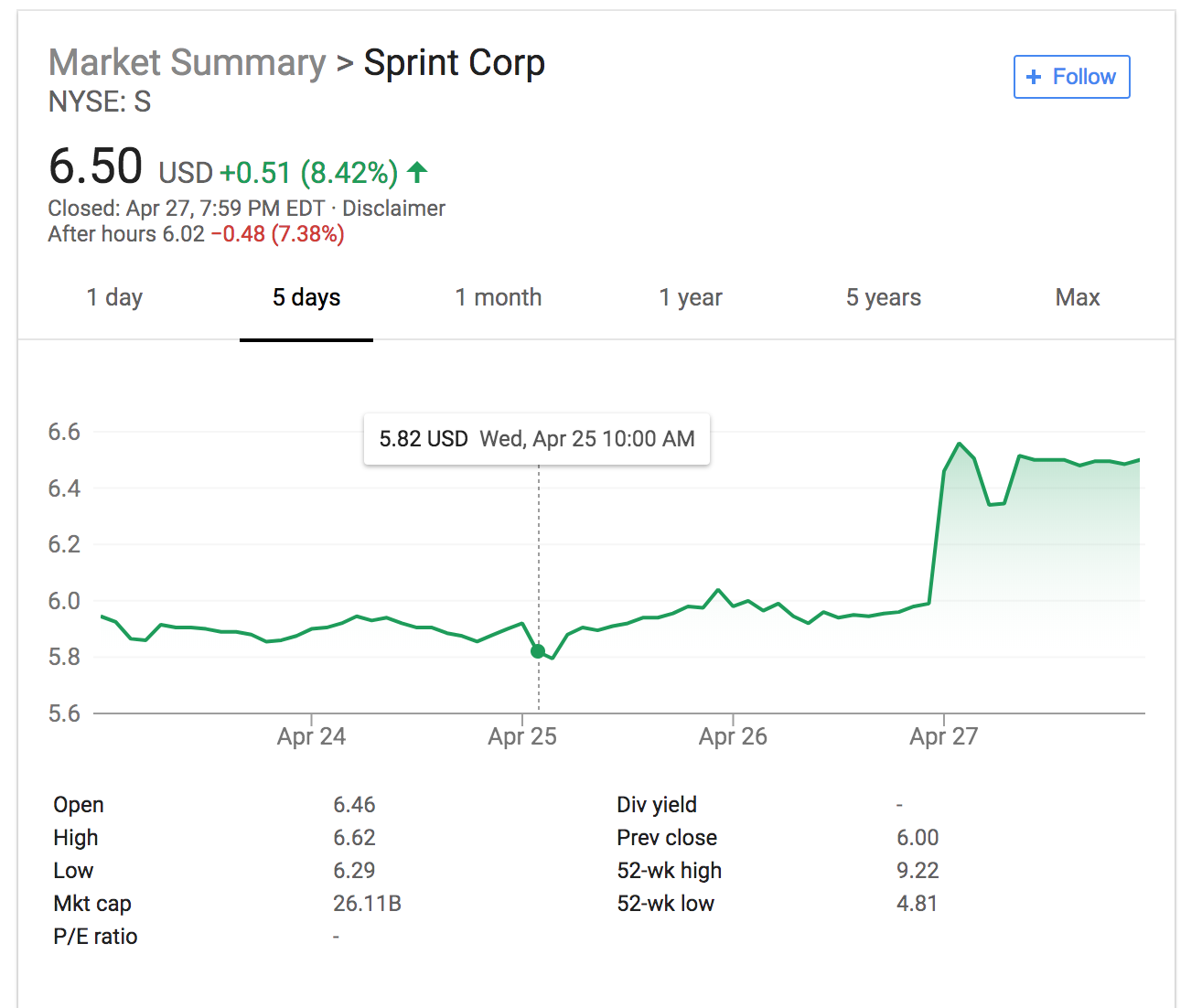1202x1008 pixels.
Task: Click the chart peak on Apr 27
Action: [x=959, y=445]
